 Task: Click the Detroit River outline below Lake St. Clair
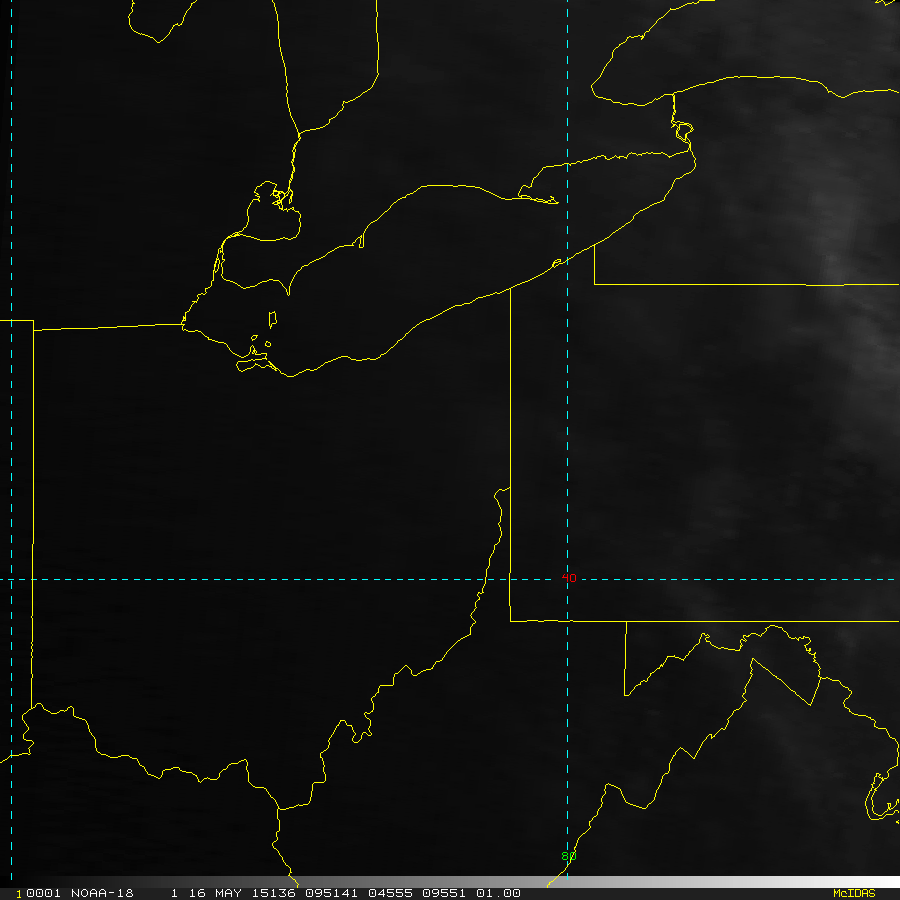pos(223,260)
